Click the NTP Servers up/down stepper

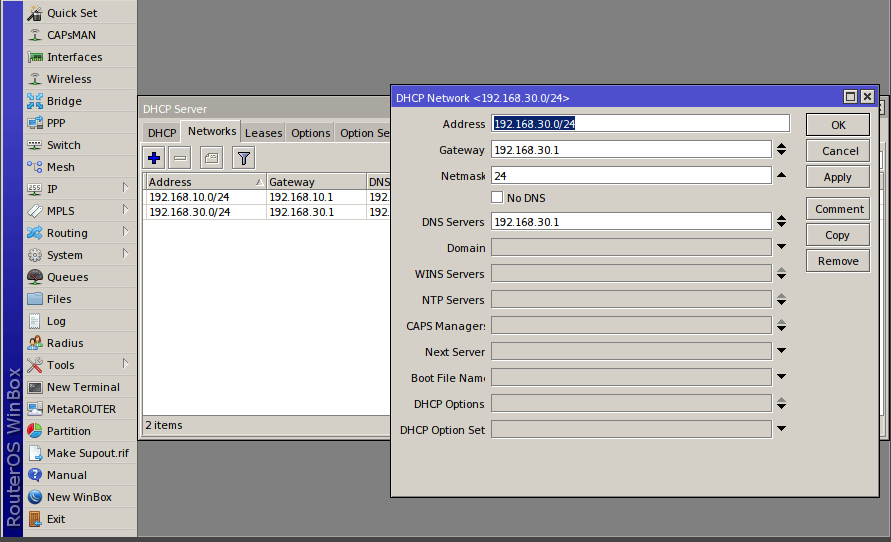(781, 299)
